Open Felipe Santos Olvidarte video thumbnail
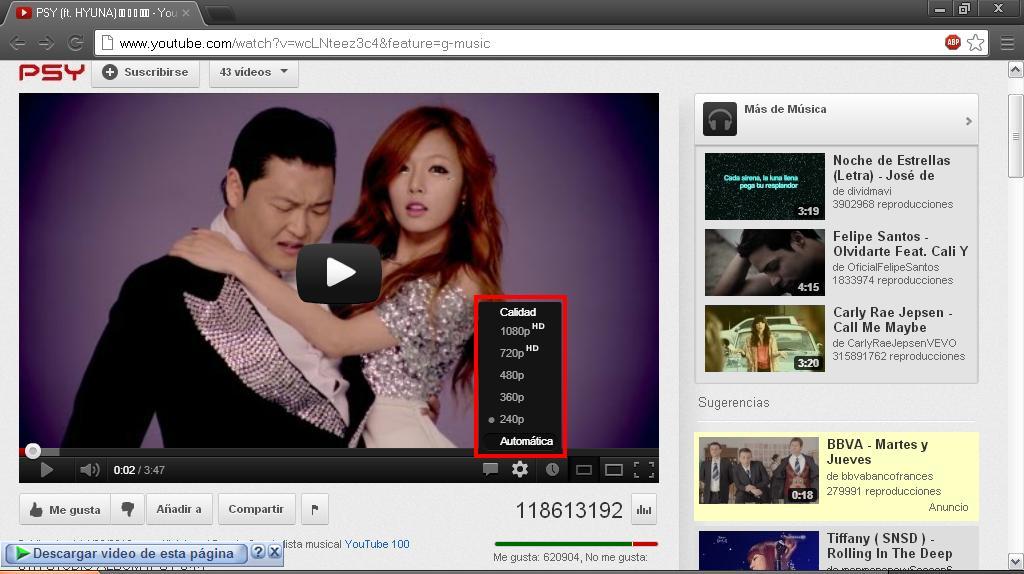 pos(765,263)
